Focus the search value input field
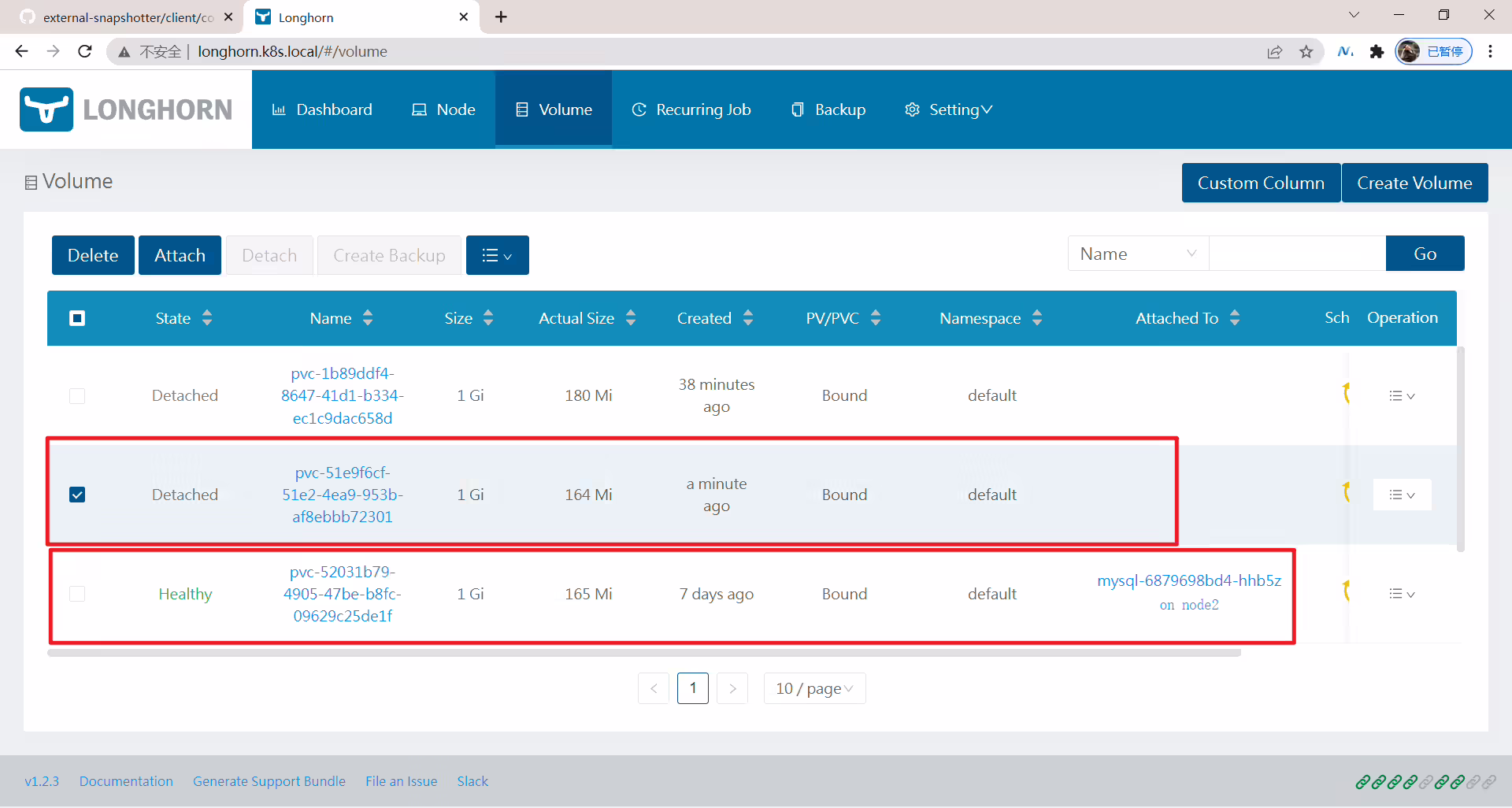Screen dimensions: 1512x808 point(1297,254)
